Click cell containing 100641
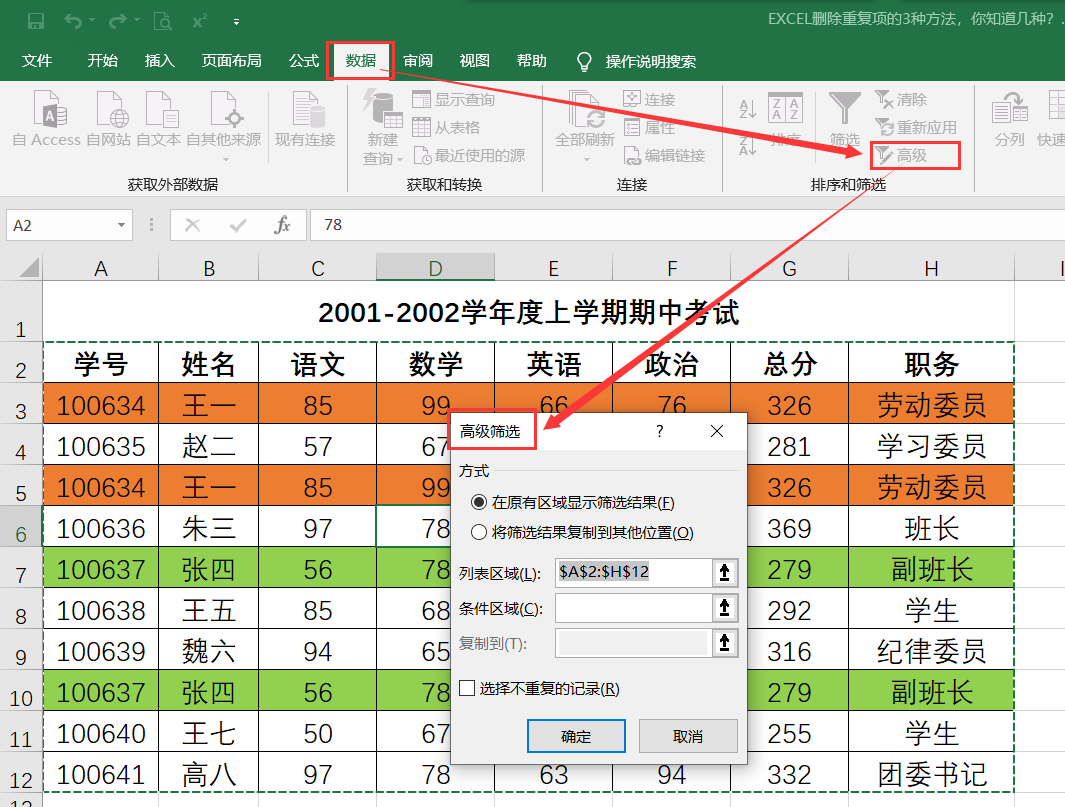 pyautogui.click(x=101, y=772)
